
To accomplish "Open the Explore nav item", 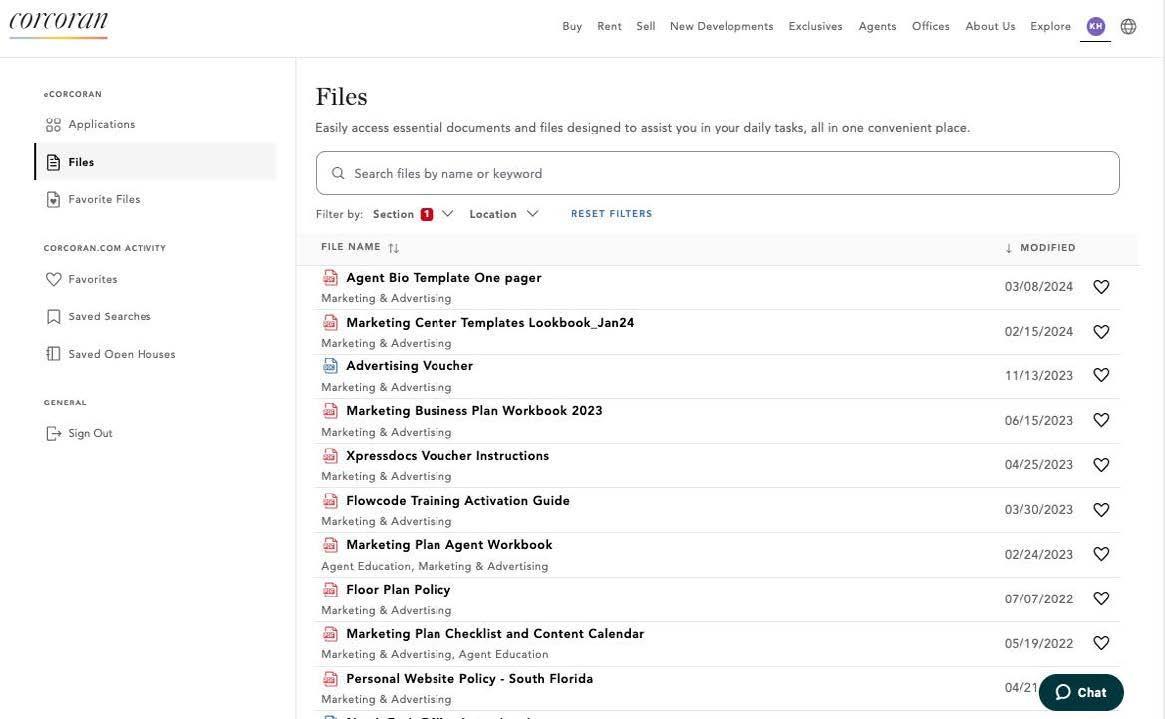I will point(1051,26).
